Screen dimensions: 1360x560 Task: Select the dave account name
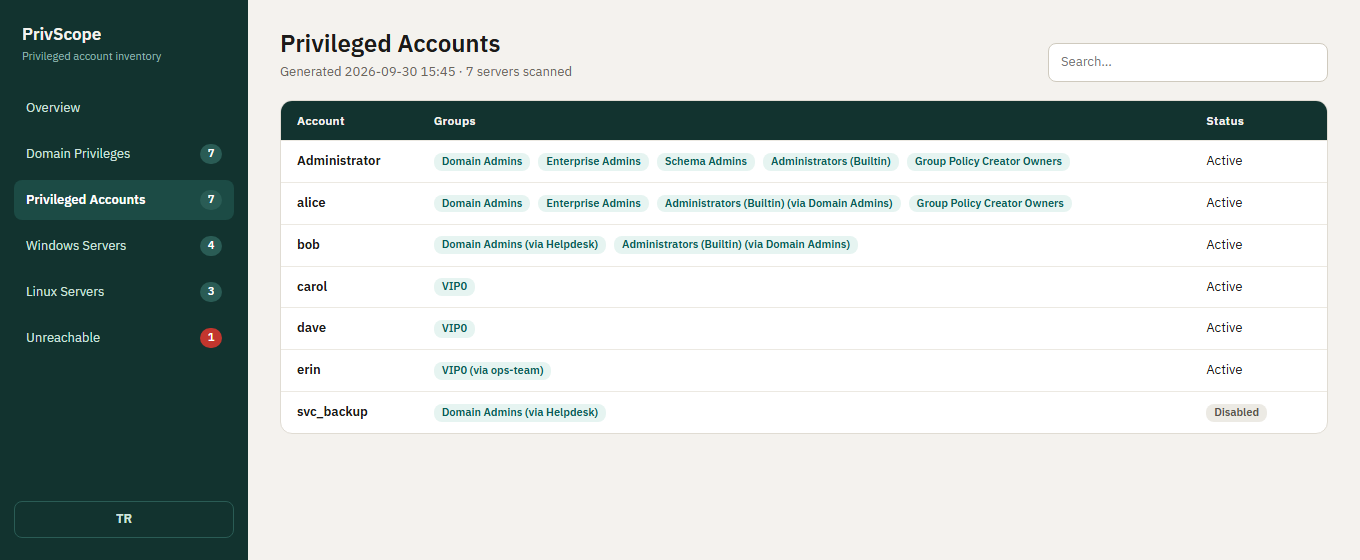(311, 328)
